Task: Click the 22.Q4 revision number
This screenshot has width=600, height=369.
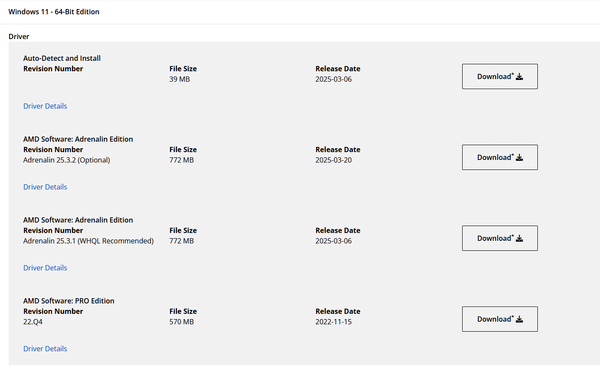Action: coord(33,322)
